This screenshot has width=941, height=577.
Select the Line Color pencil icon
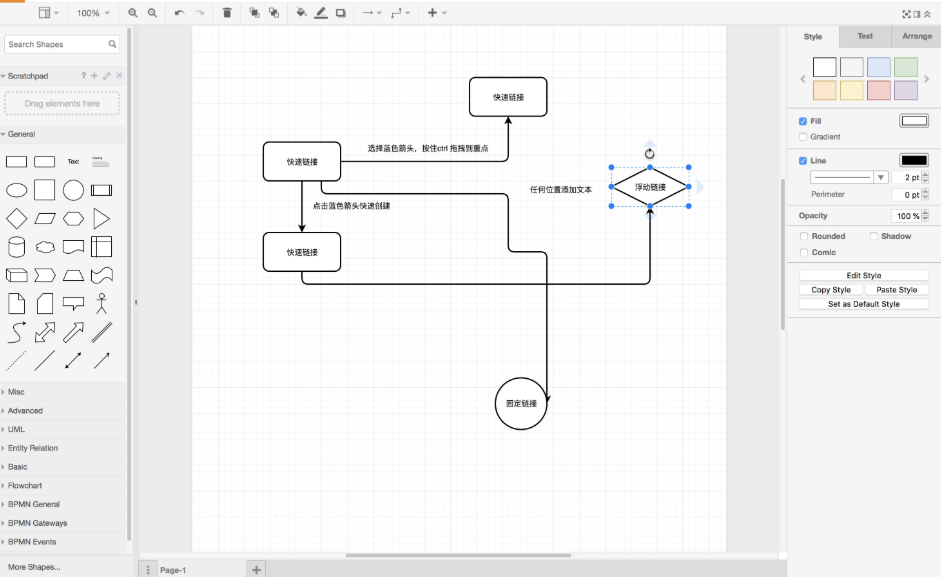coord(321,13)
